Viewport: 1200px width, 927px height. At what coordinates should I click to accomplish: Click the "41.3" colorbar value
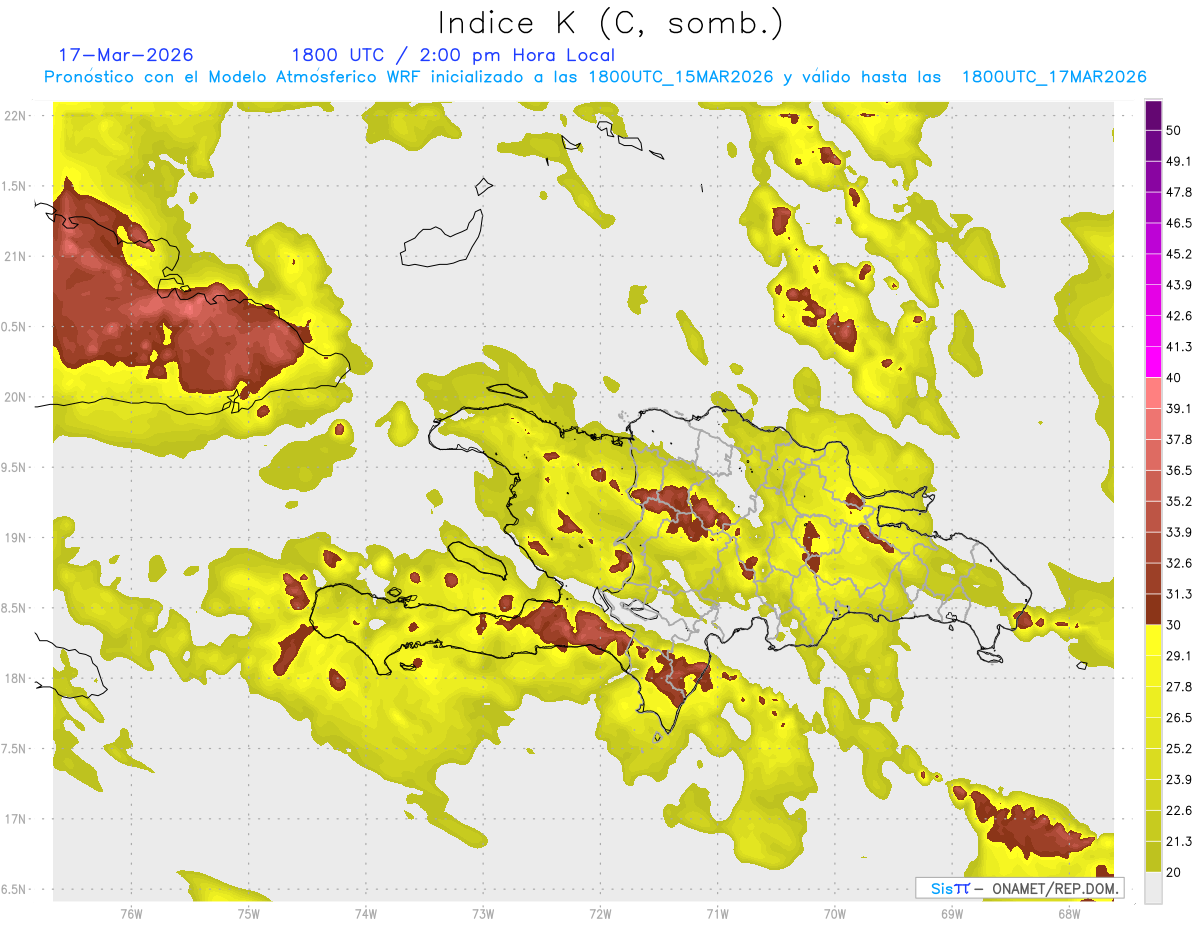1179,347
